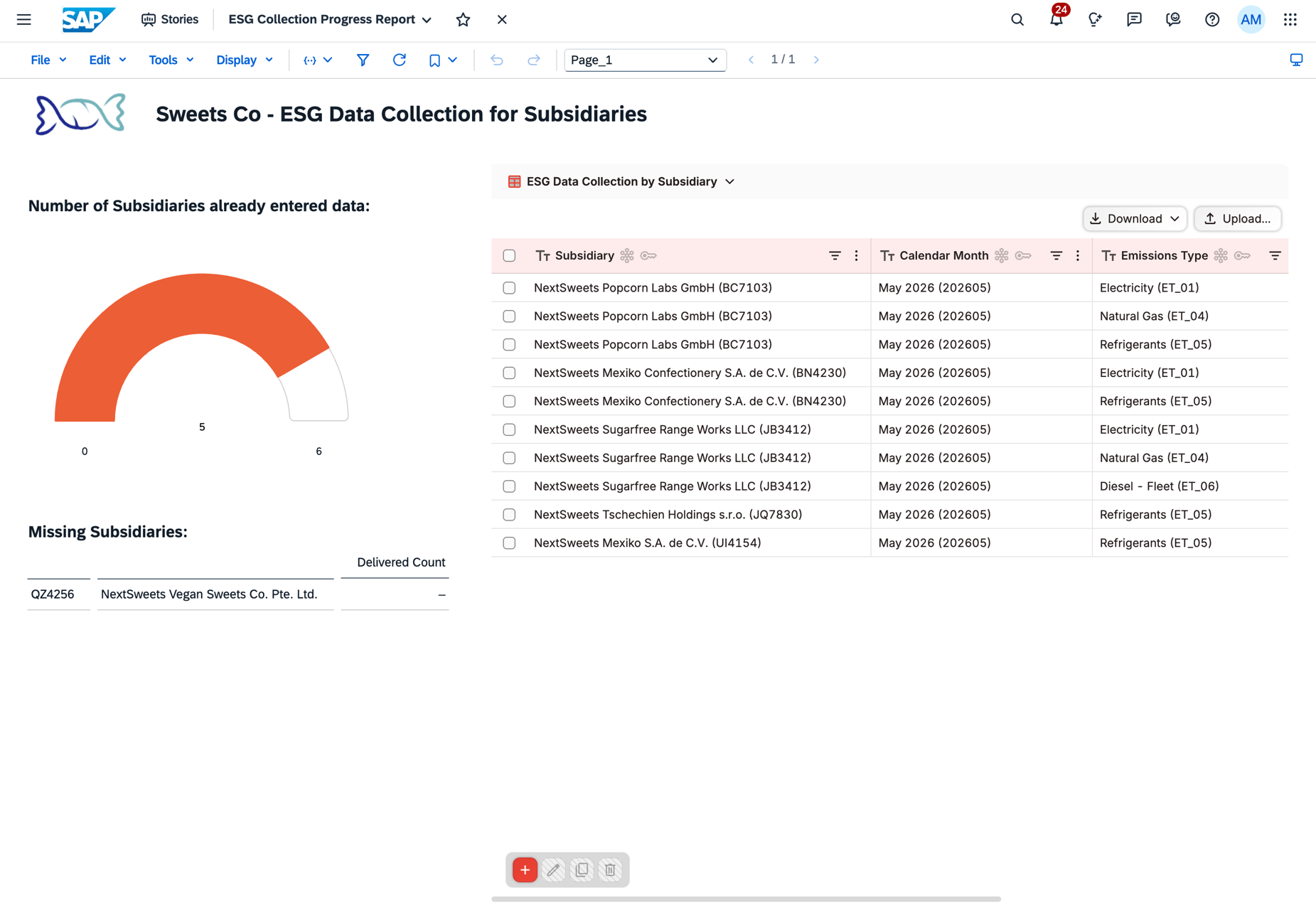Expand the story title dropdown chevron

(427, 20)
